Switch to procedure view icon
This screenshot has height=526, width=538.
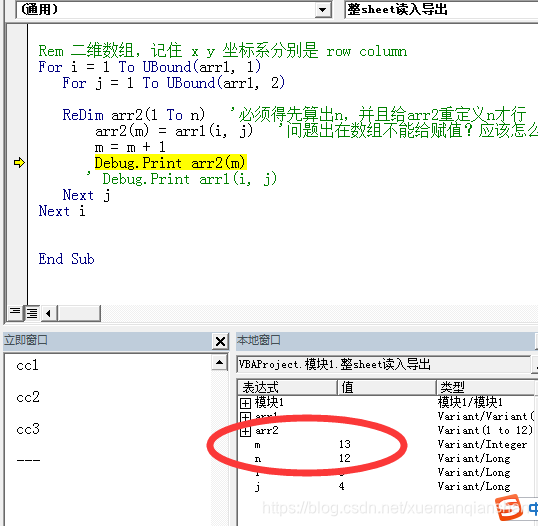click(15, 313)
